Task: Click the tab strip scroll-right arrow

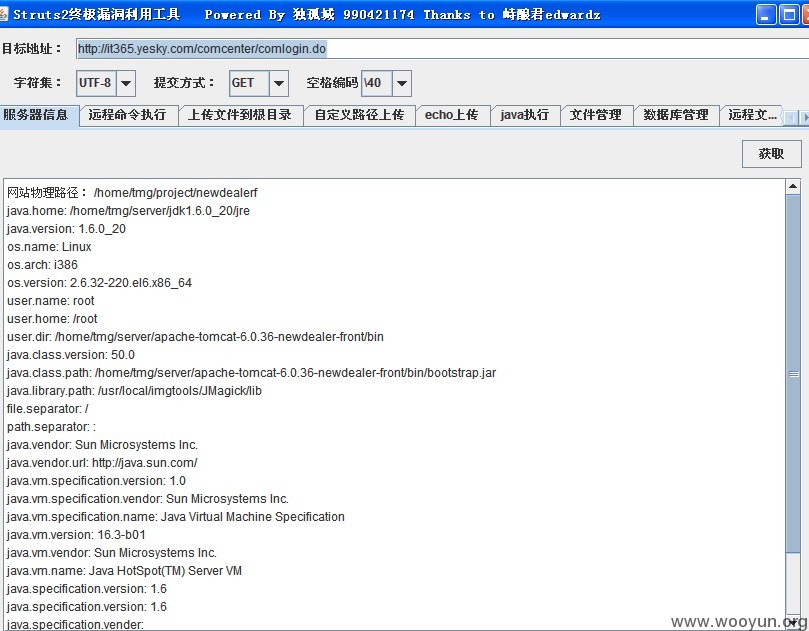Action: (804, 118)
